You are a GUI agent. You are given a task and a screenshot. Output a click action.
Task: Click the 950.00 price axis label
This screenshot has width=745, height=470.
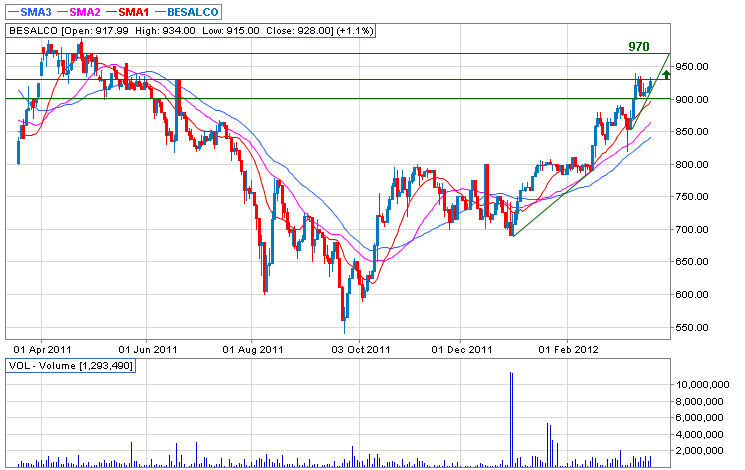[692, 67]
